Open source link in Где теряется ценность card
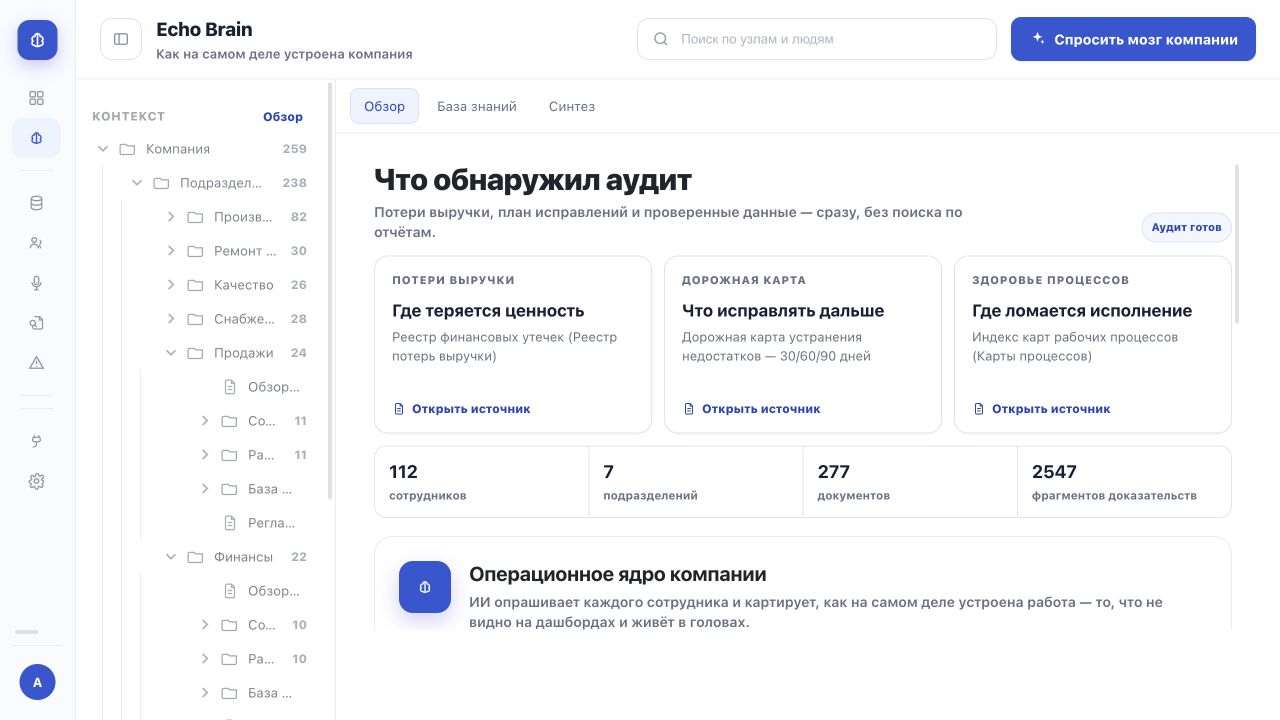This screenshot has width=1280, height=720. [x=461, y=409]
